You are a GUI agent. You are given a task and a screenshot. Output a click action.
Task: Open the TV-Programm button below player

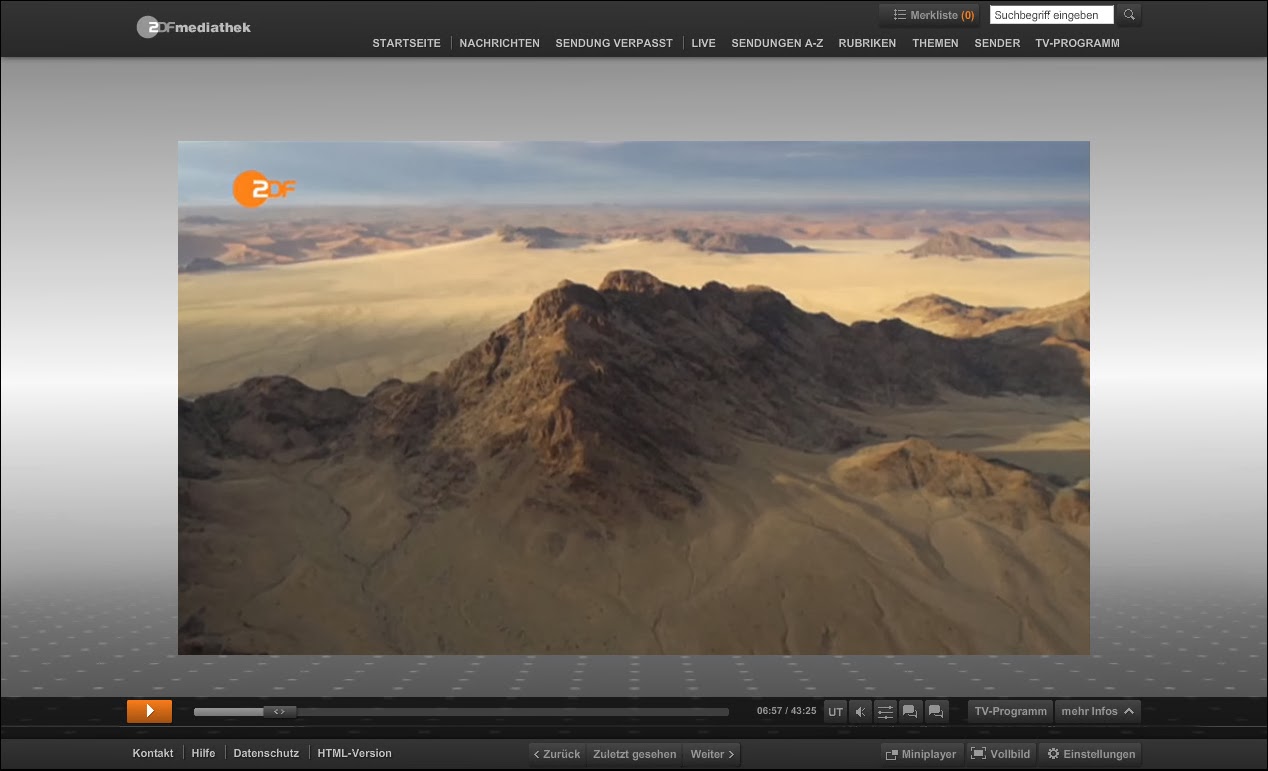pos(1010,711)
